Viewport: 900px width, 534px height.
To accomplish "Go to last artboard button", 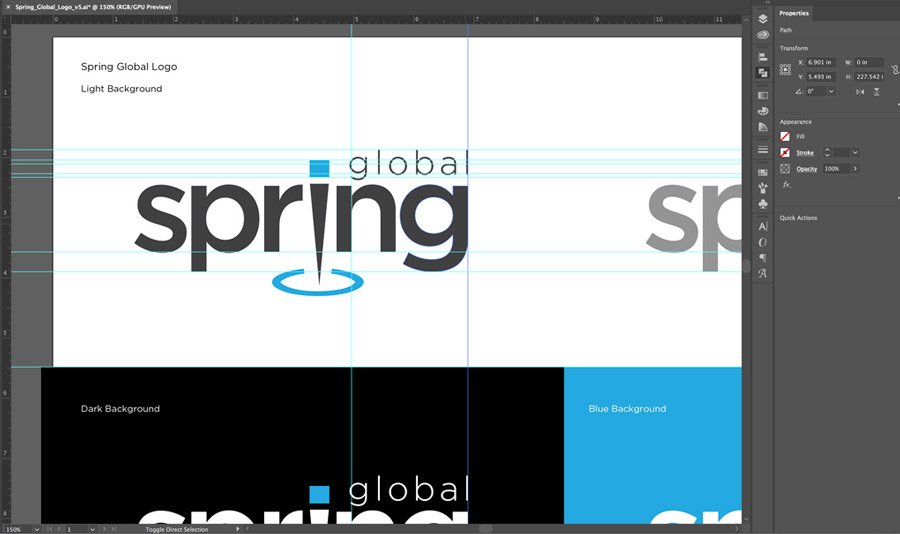I will click(x=114, y=529).
